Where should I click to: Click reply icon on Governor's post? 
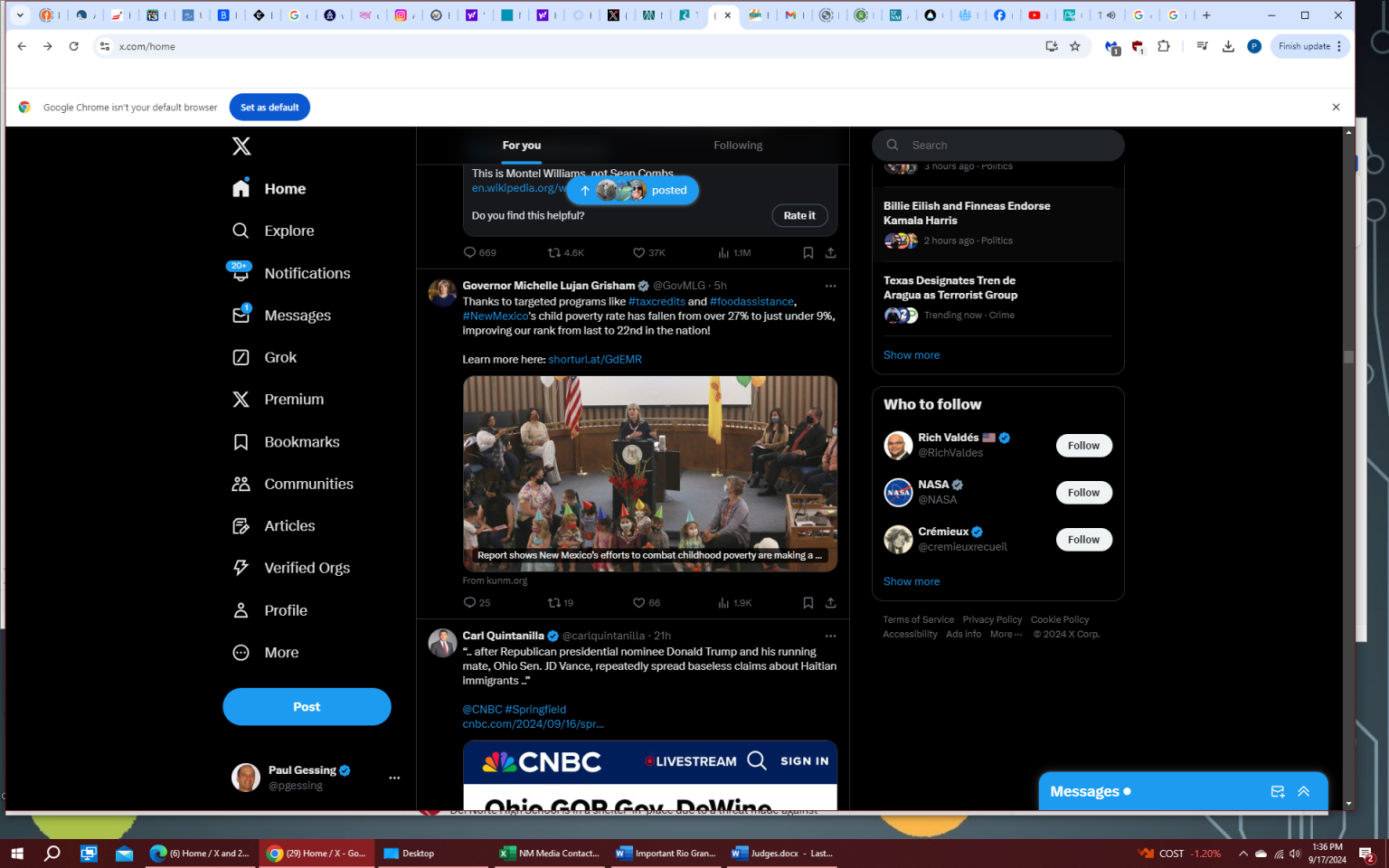[x=469, y=603]
